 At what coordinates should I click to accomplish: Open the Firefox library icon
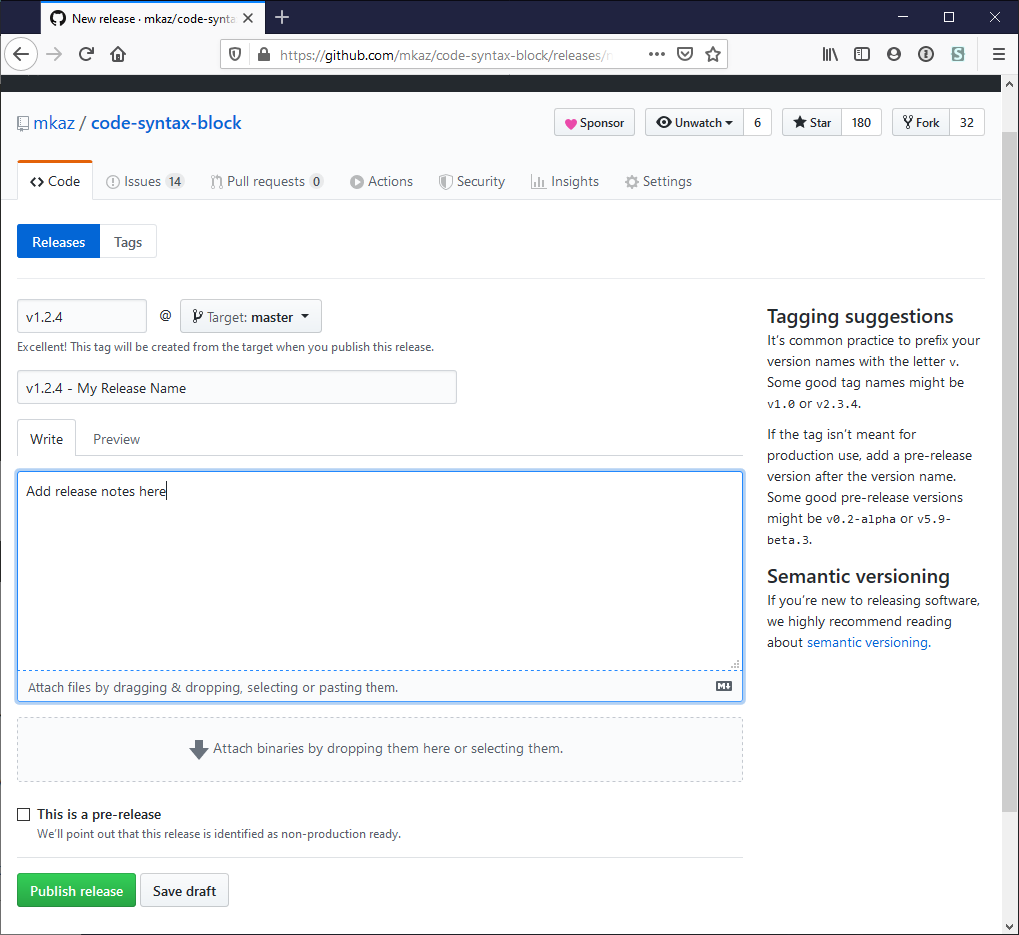click(830, 54)
